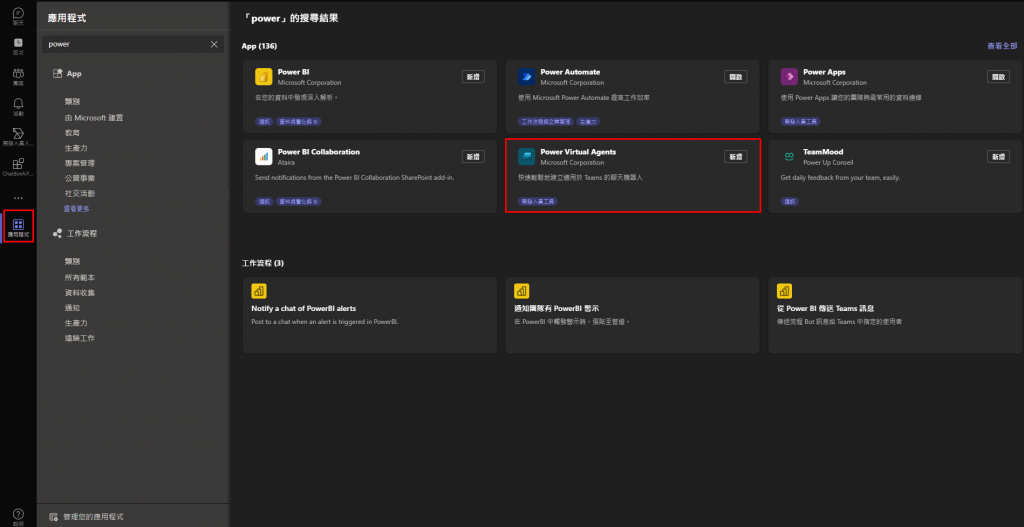Click 新增 on the TeamMood card
Image resolution: width=1024 pixels, height=527 pixels.
coord(999,157)
